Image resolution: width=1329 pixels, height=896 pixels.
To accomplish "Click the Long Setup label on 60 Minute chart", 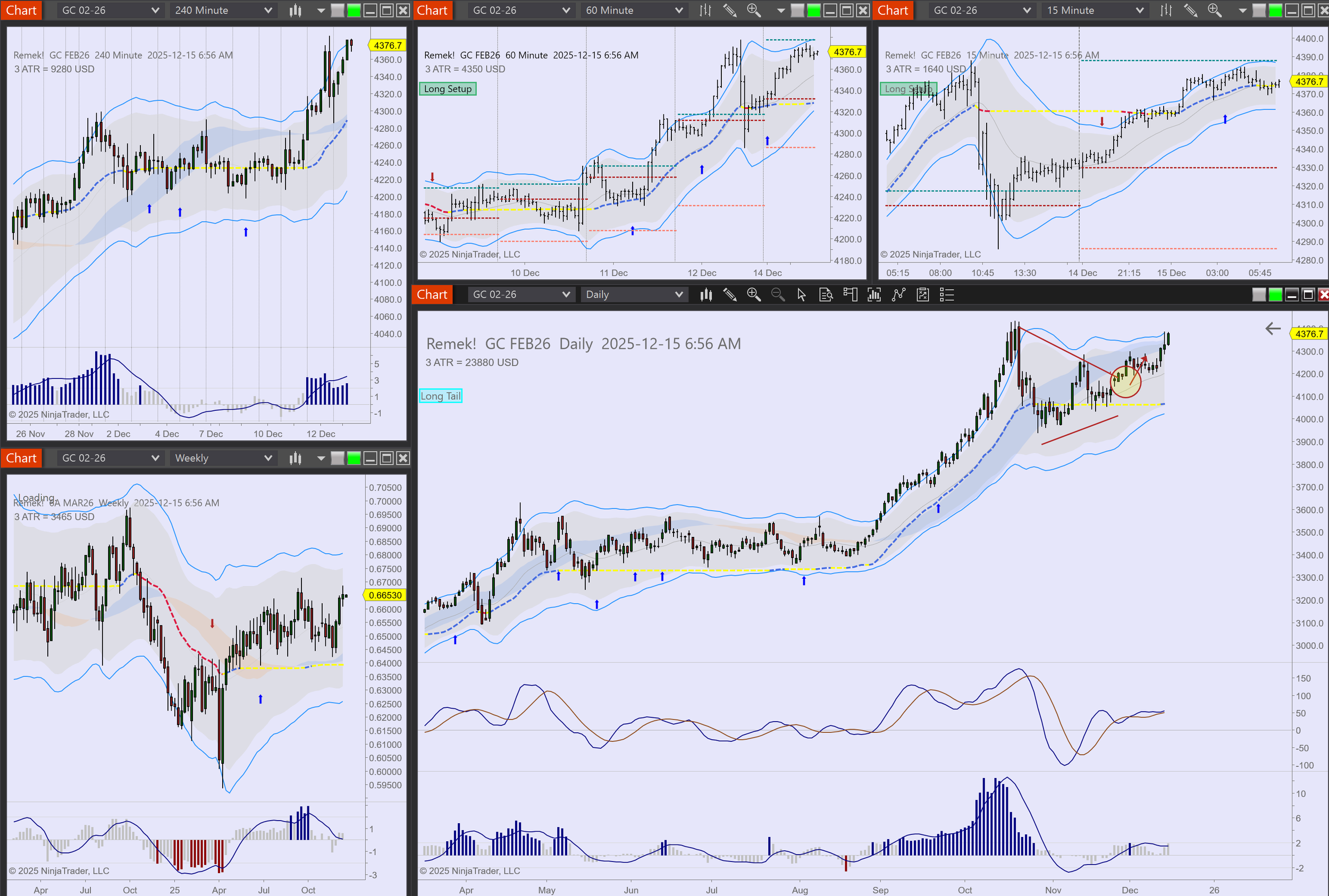I will 448,89.
